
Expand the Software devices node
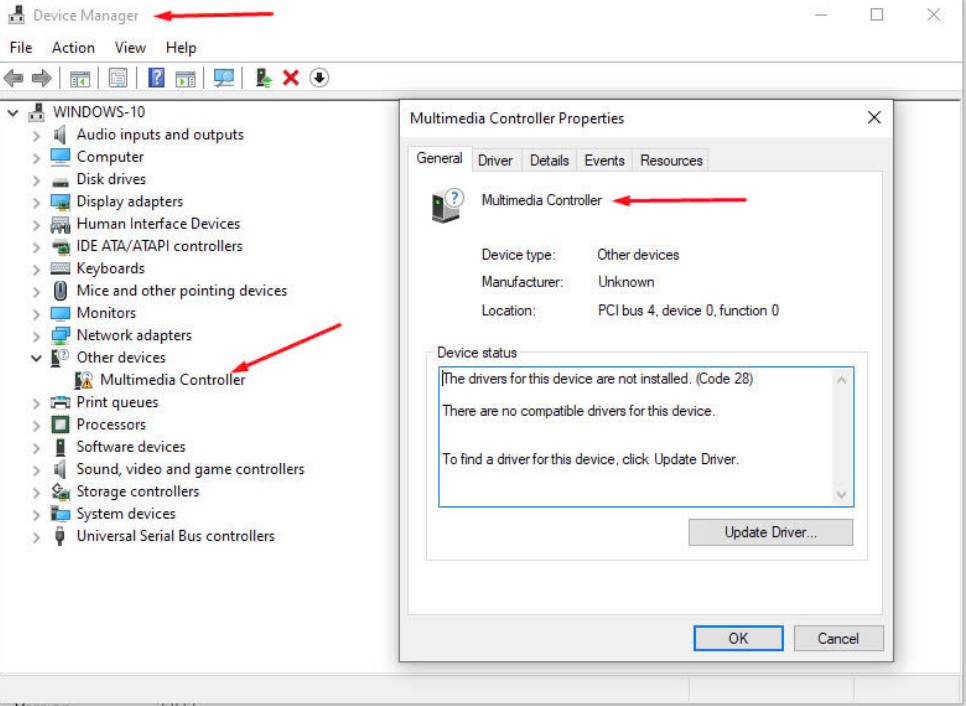tap(36, 447)
